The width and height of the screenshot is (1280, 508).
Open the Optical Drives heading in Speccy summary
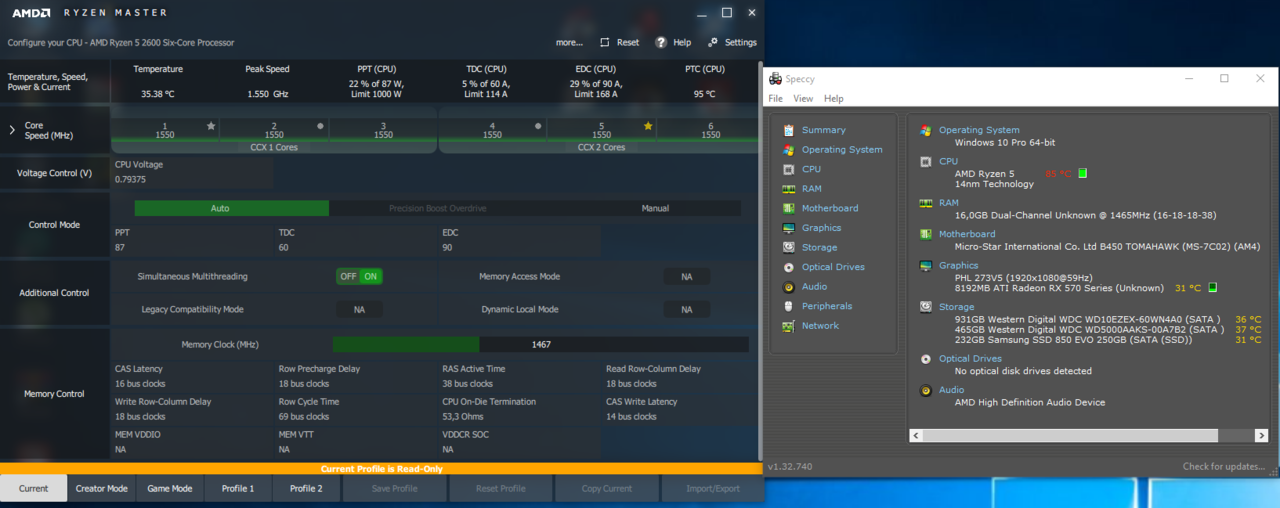pyautogui.click(x=970, y=358)
